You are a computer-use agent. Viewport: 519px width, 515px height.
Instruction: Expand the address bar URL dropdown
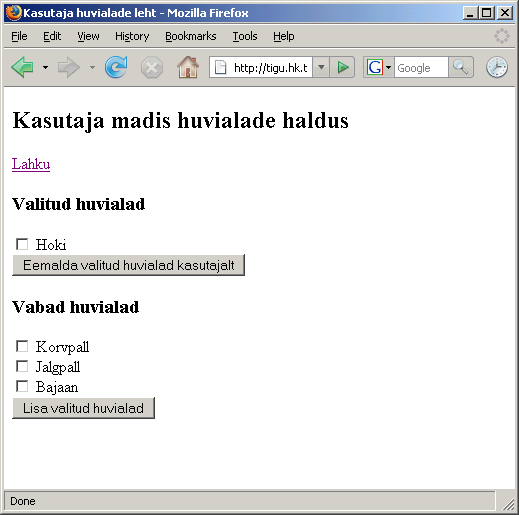321,67
